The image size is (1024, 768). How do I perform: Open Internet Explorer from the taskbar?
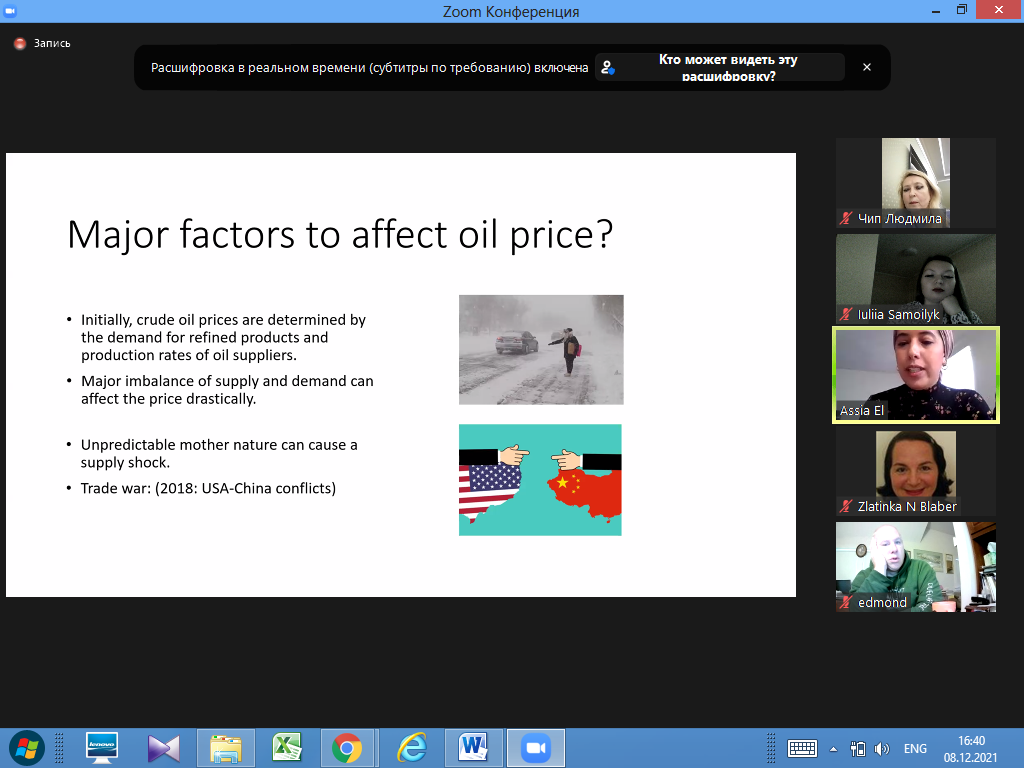point(412,748)
